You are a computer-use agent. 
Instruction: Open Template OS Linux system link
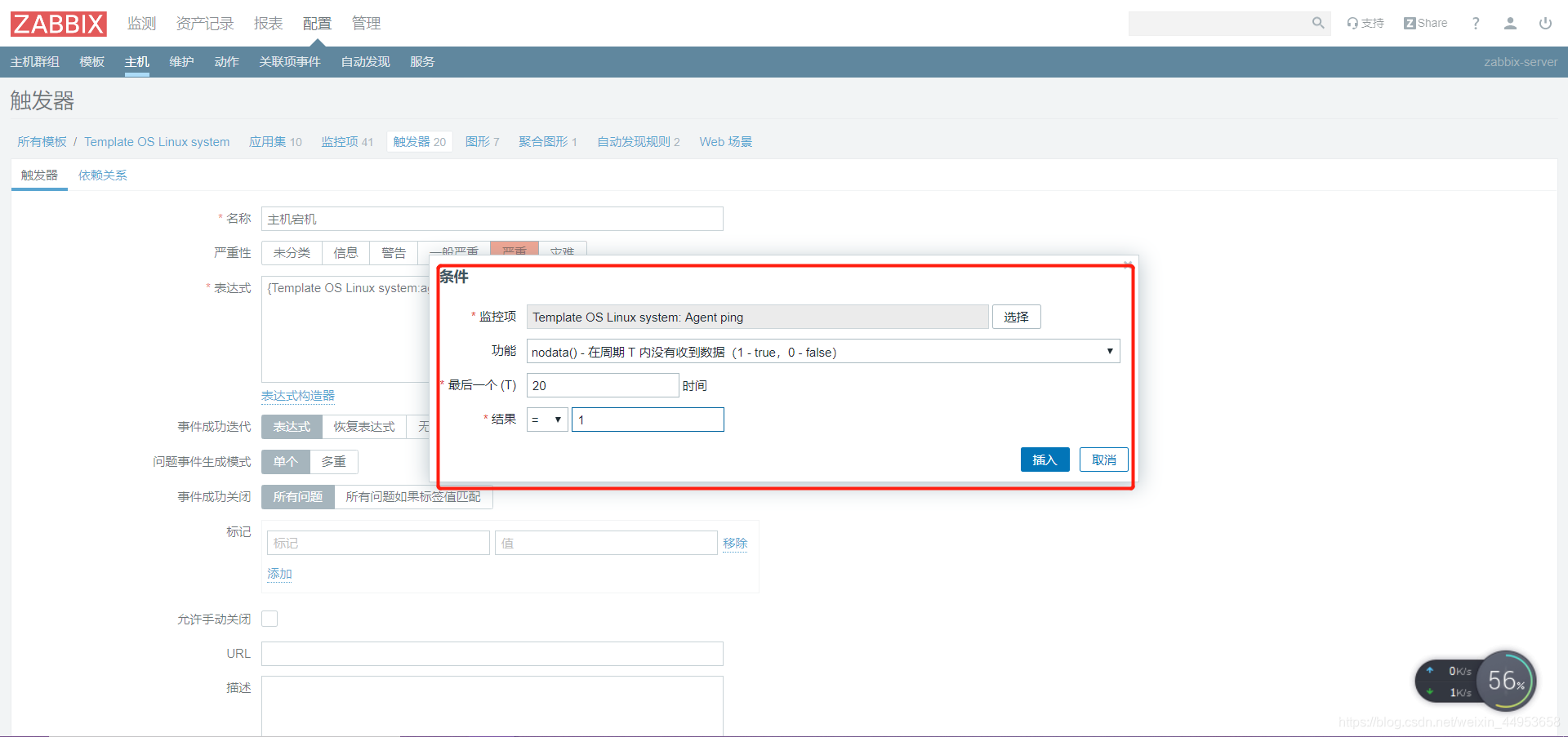(x=157, y=142)
